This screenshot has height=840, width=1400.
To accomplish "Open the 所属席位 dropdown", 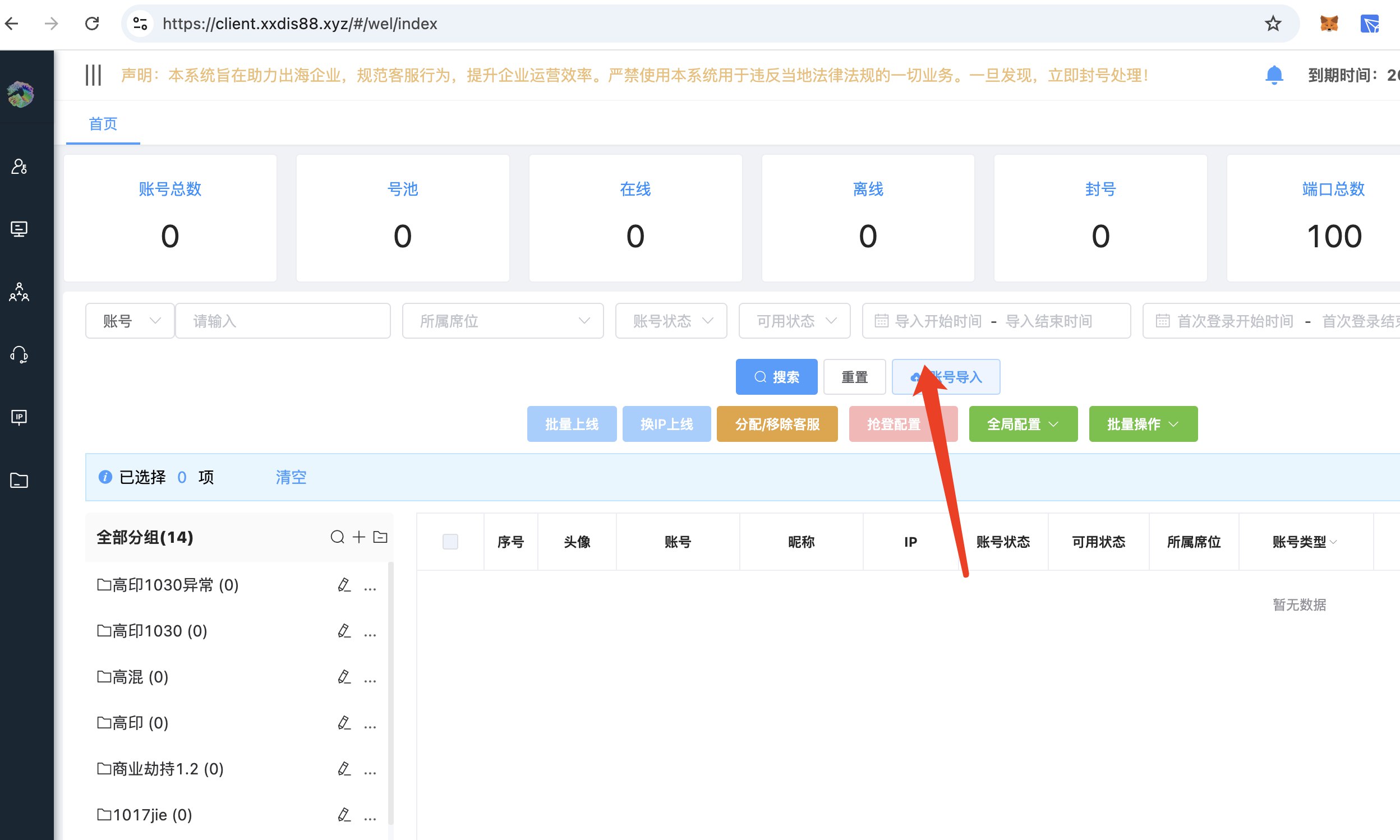I will pos(503,321).
